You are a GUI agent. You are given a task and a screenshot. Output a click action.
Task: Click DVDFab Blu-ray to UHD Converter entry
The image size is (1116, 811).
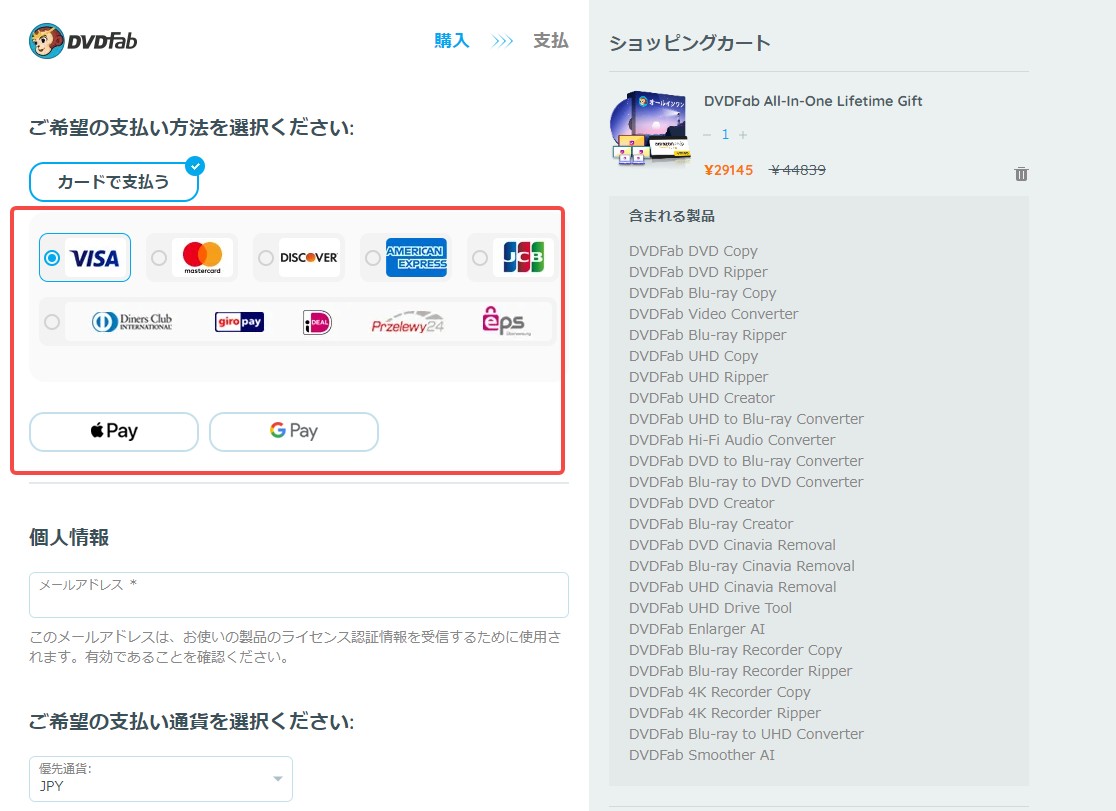746,734
